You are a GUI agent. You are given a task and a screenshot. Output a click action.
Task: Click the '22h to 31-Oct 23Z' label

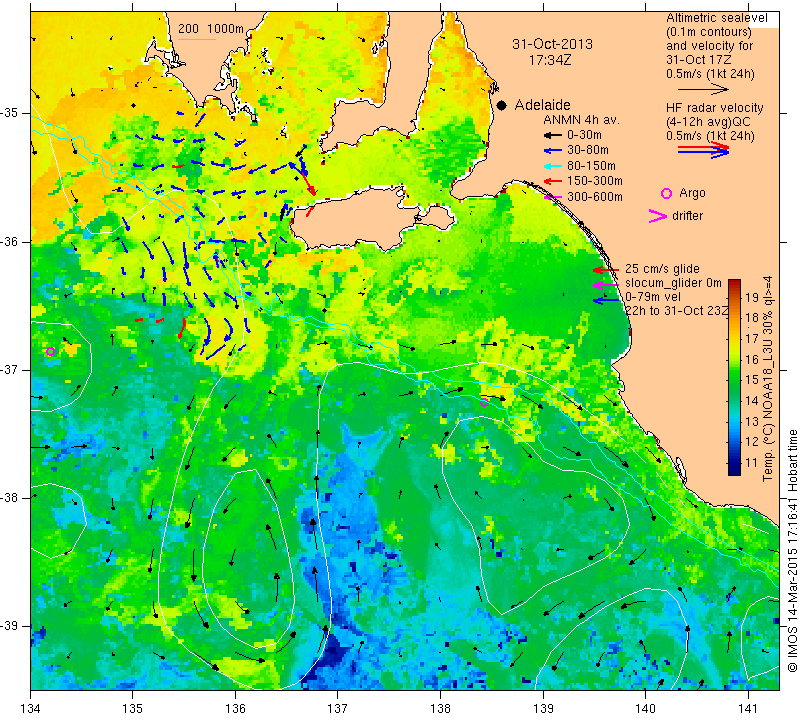tap(676, 310)
